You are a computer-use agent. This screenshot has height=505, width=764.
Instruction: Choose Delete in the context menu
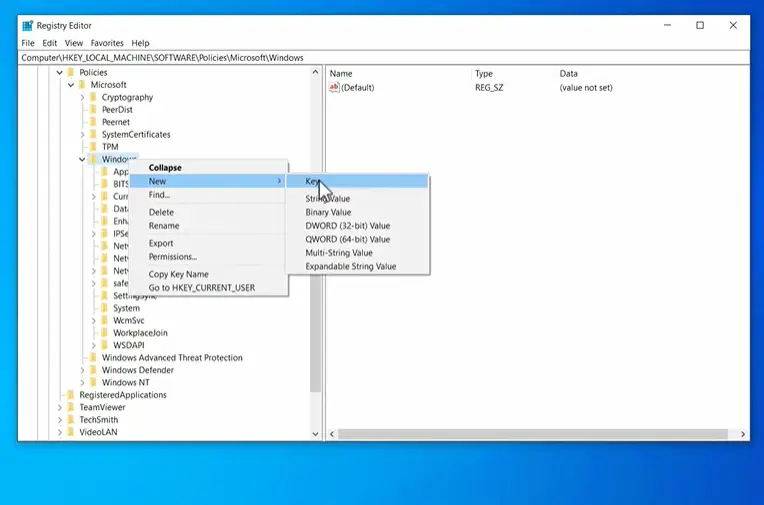coord(209,212)
